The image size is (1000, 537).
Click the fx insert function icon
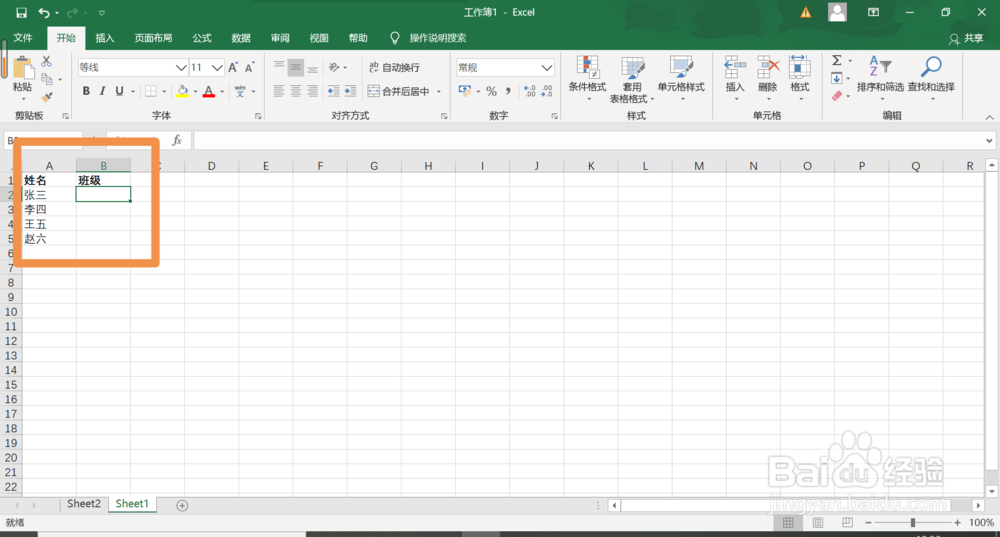coord(177,140)
